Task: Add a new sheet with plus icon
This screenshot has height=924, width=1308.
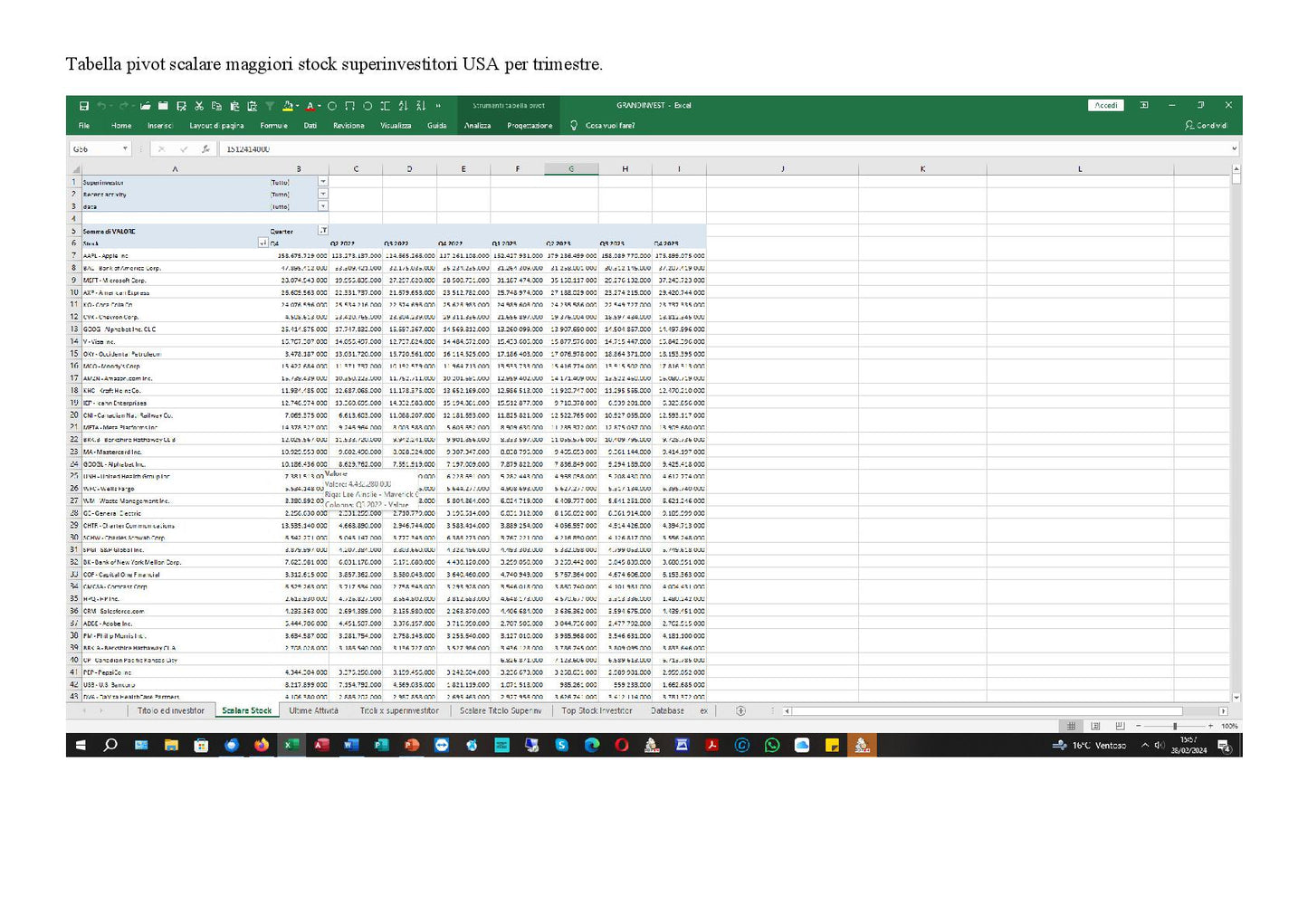Action: pos(740,710)
